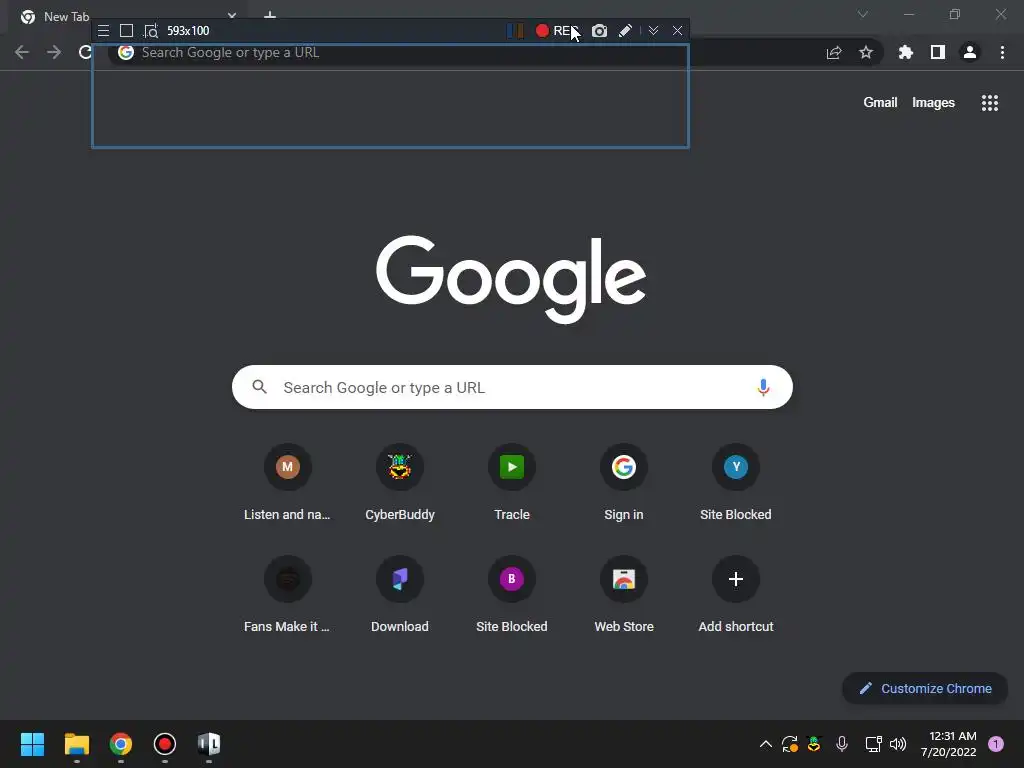Open Site Blocked shortcut with Y icon
Viewport: 1024px width, 768px height.
[736, 483]
